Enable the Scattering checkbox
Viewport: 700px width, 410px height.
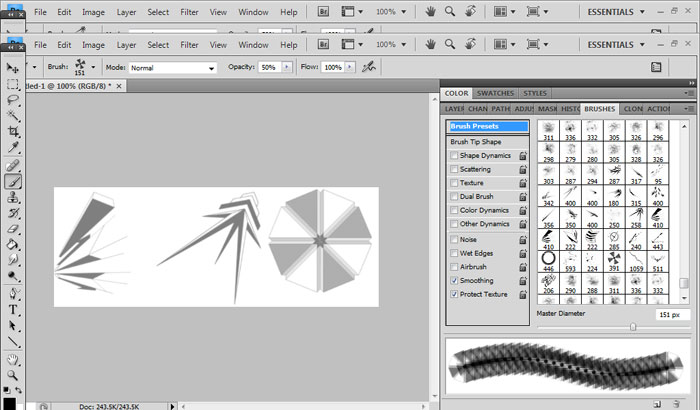[x=454, y=169]
